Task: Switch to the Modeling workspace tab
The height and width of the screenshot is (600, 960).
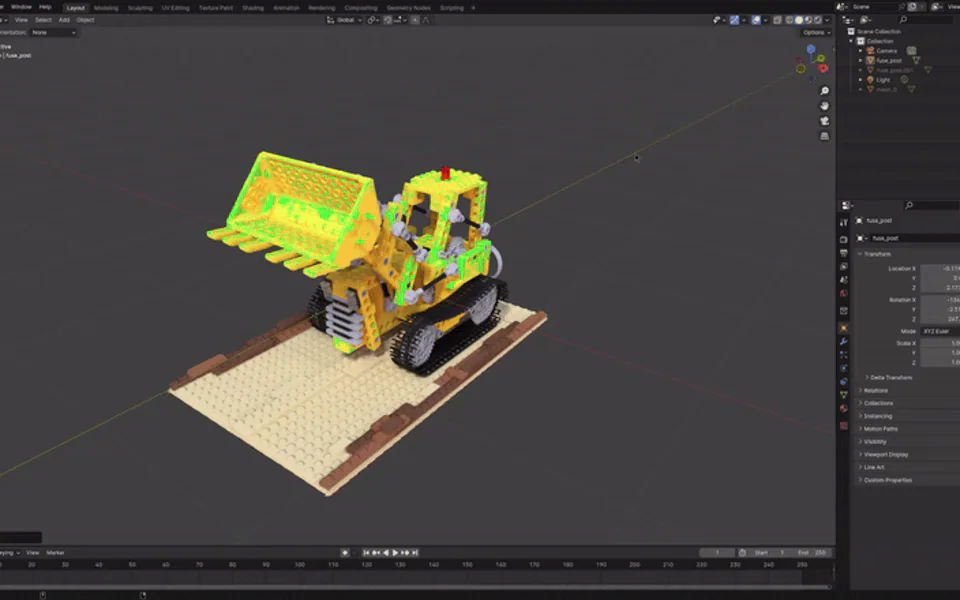Action: [106, 8]
